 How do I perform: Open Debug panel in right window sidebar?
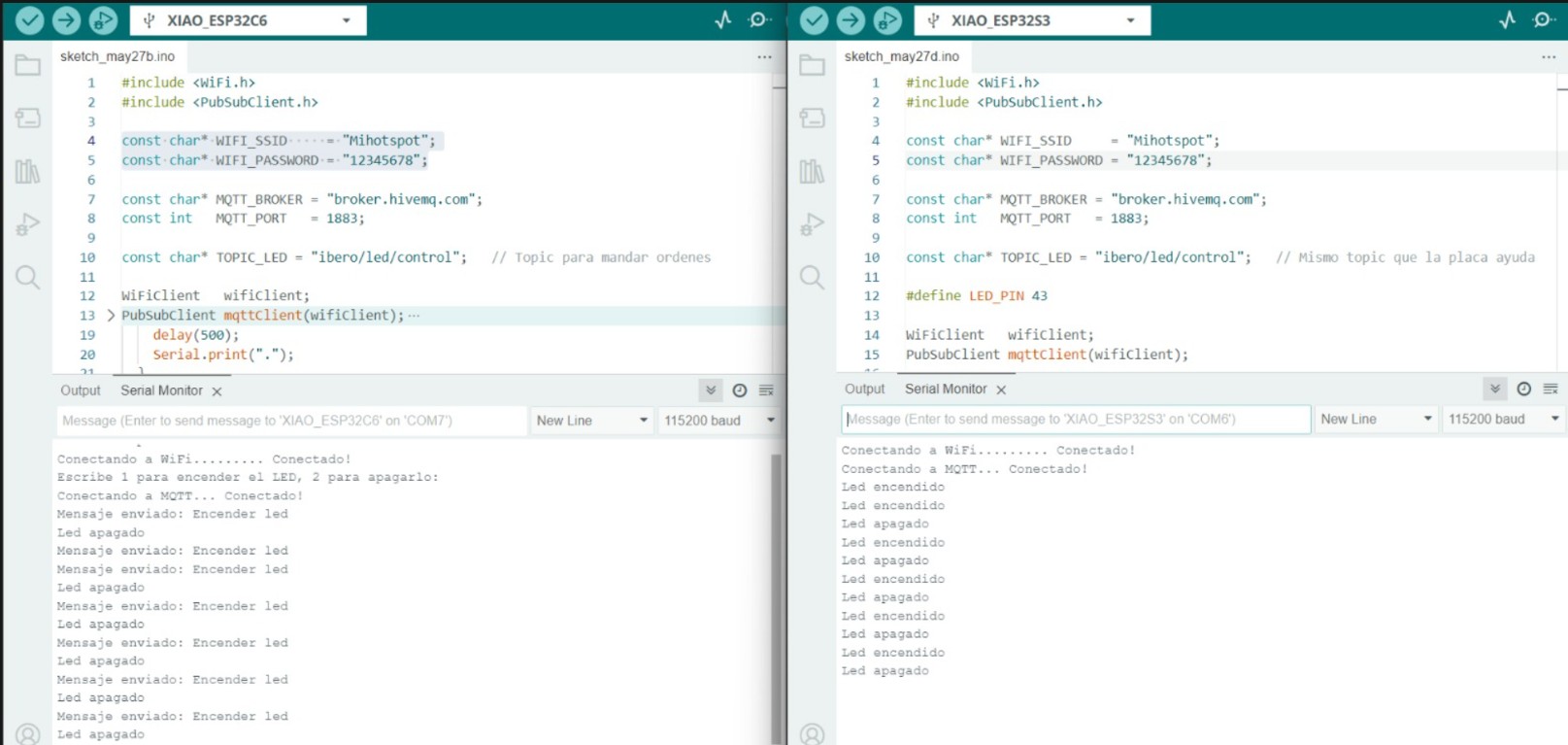click(812, 225)
